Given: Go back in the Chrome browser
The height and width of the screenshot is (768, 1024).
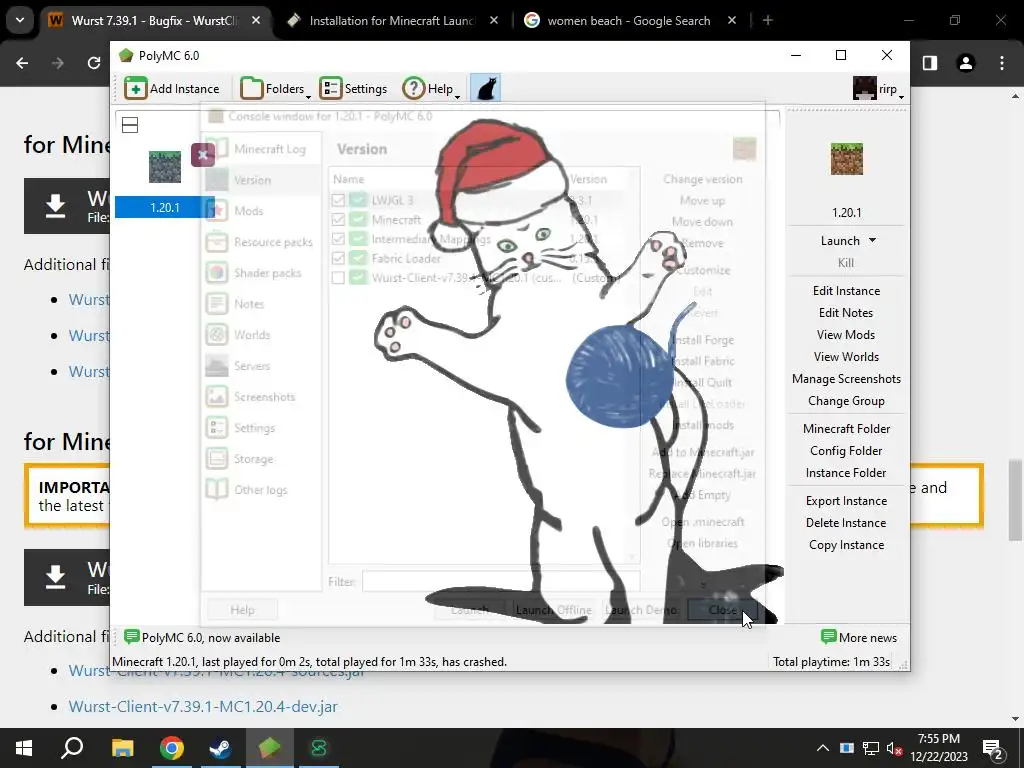Looking at the screenshot, I should (22, 63).
